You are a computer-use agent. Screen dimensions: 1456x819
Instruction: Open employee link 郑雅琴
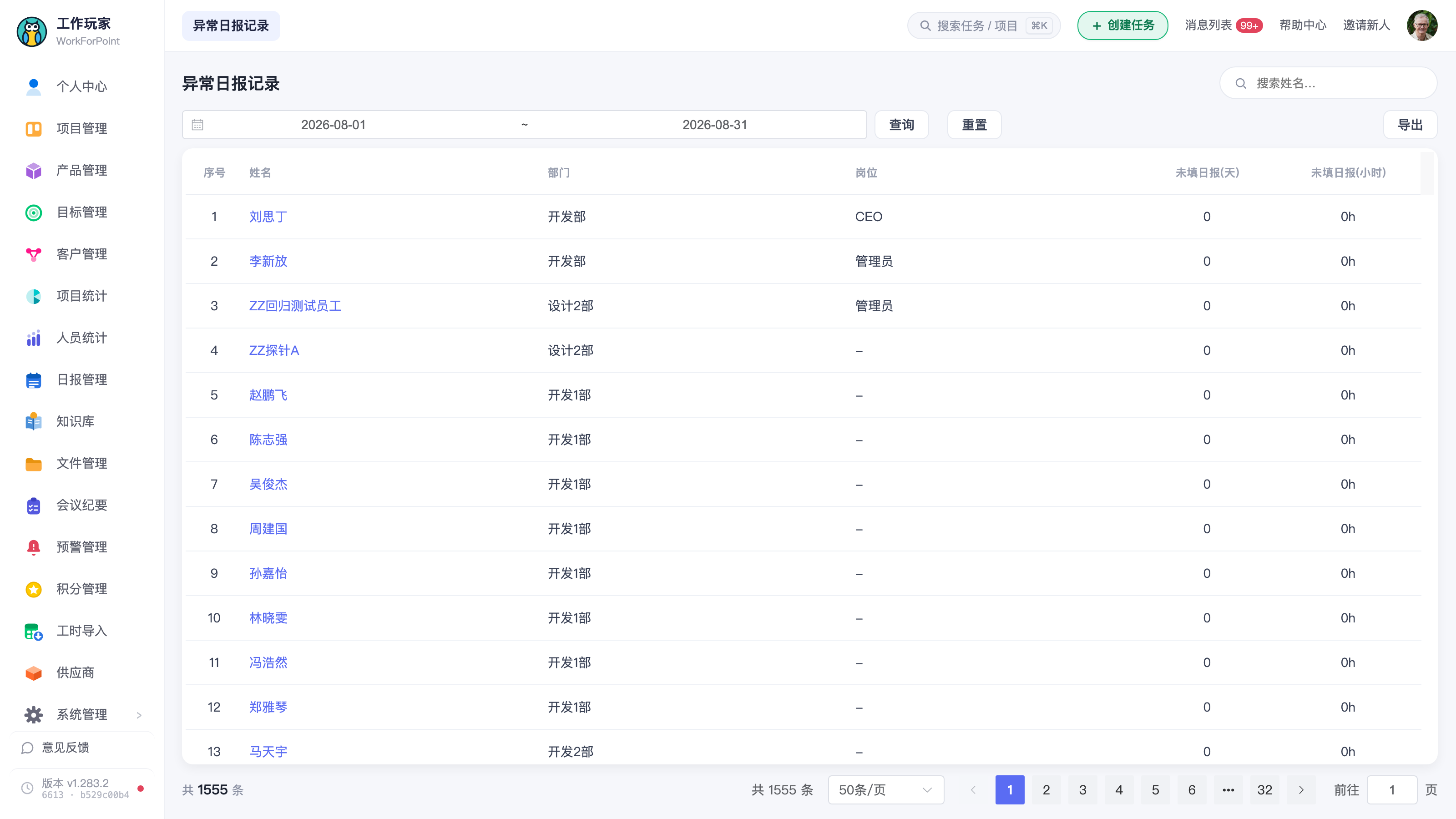coord(268,707)
